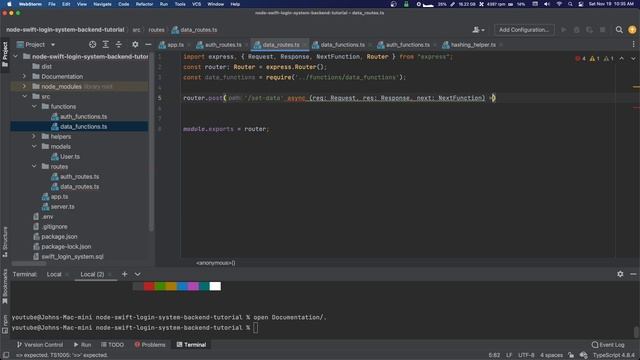Open macOS Spotlight search in menu bar

570,4
